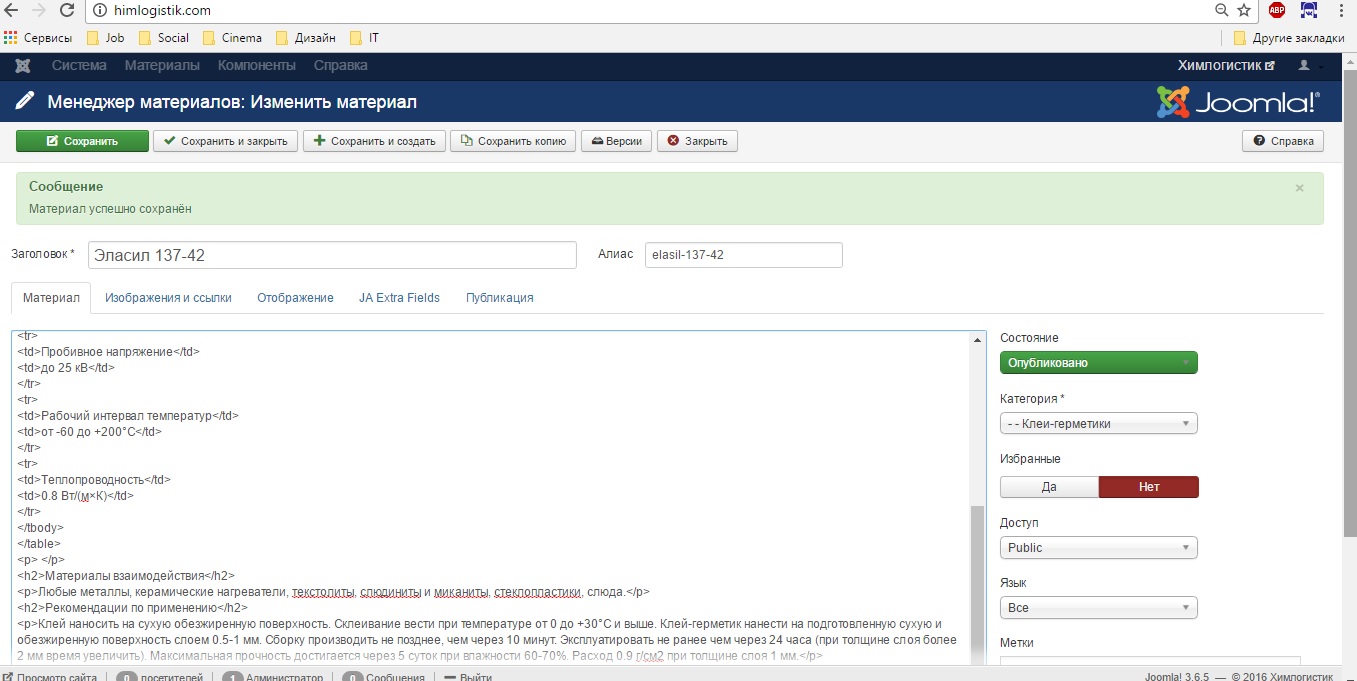
Task: Click Сообщения count in status bar
Action: coord(384,677)
